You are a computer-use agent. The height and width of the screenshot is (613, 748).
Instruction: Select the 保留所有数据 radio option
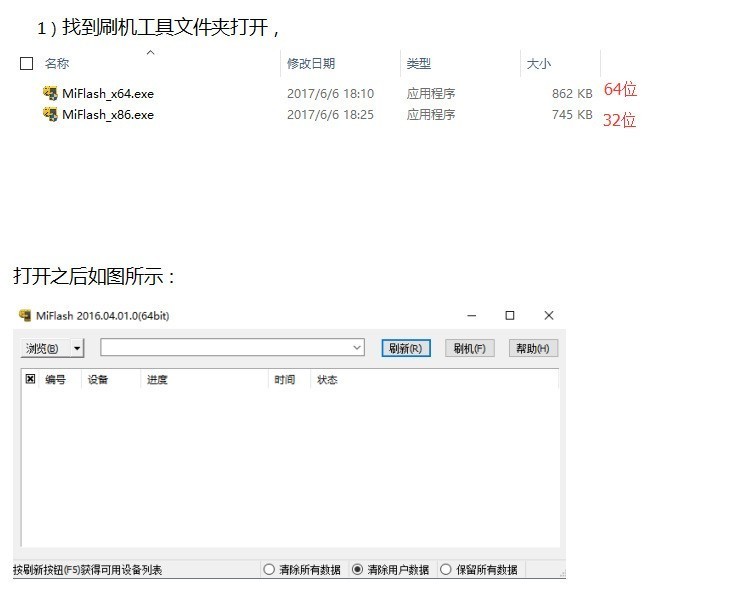click(x=445, y=569)
